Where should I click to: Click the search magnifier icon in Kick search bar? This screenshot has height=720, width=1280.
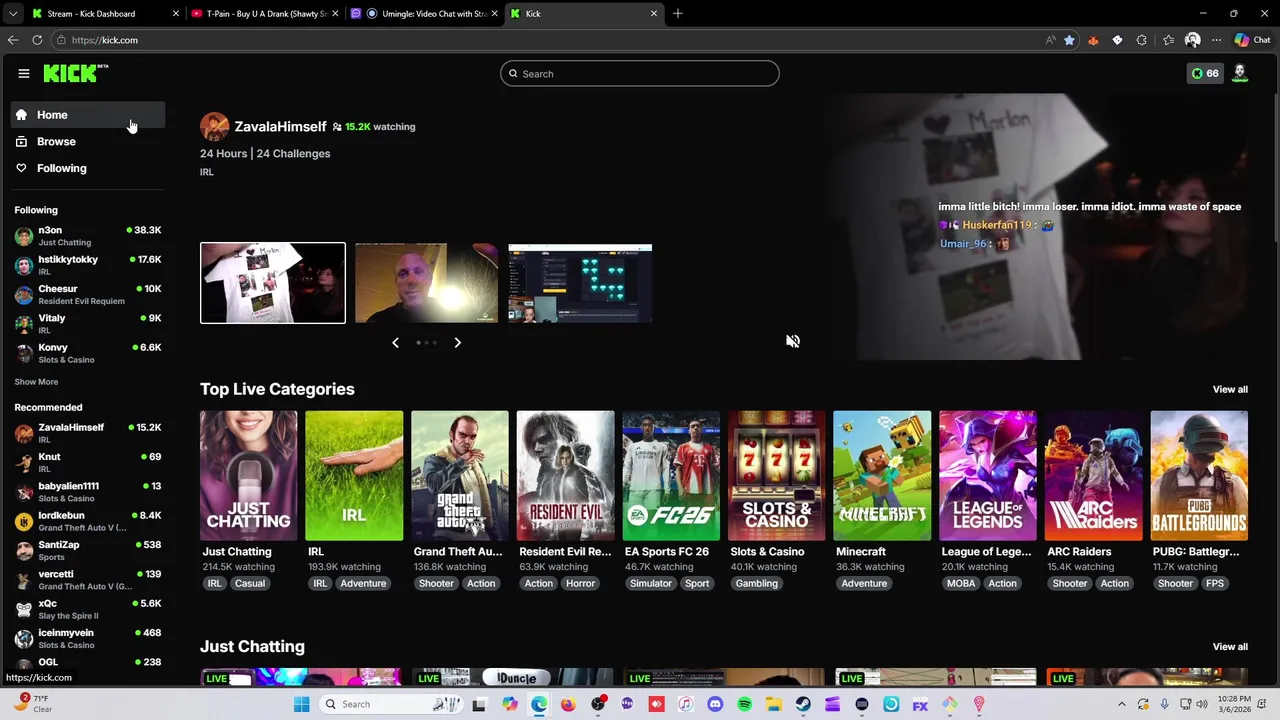pyautogui.click(x=513, y=73)
